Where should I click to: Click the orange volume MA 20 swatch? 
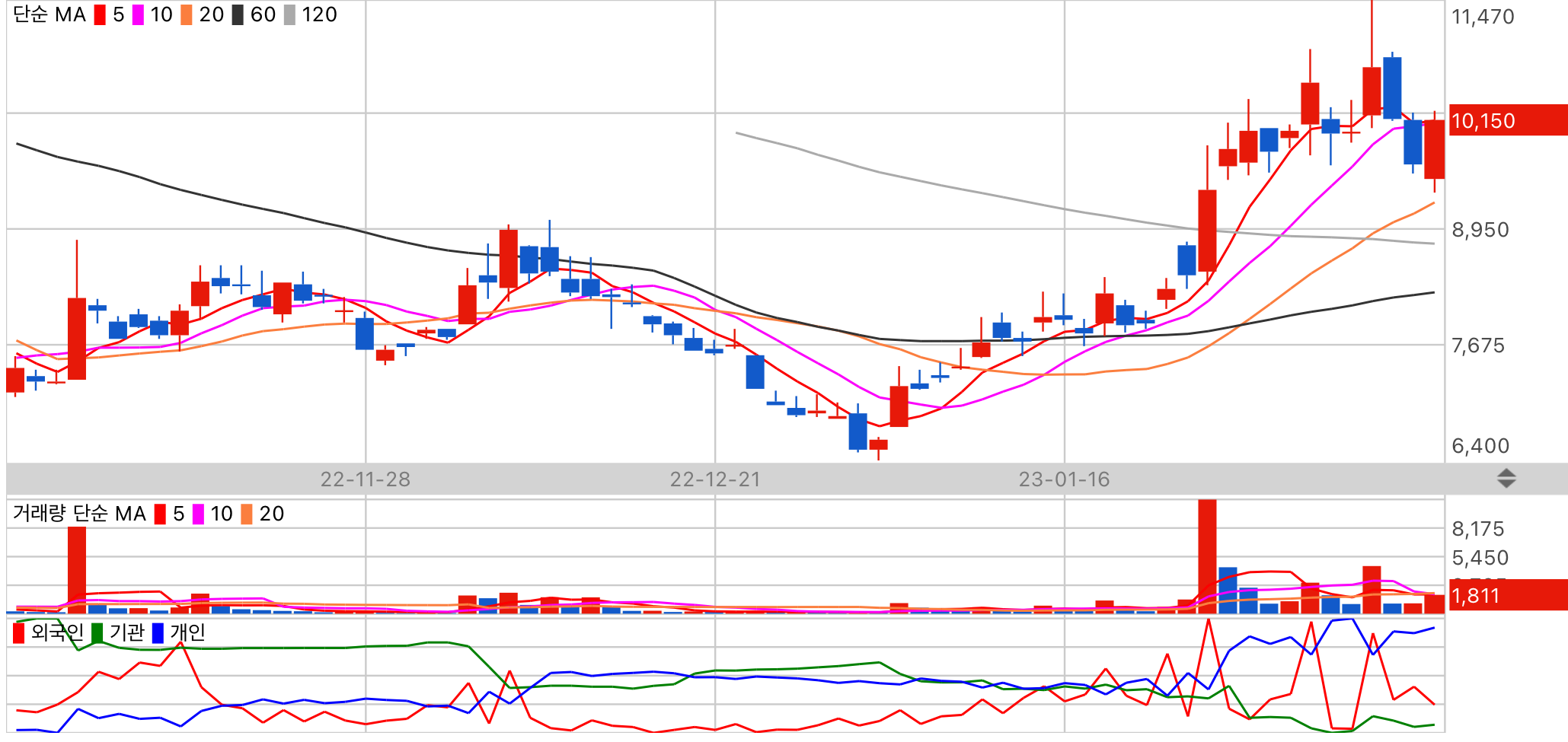click(247, 514)
